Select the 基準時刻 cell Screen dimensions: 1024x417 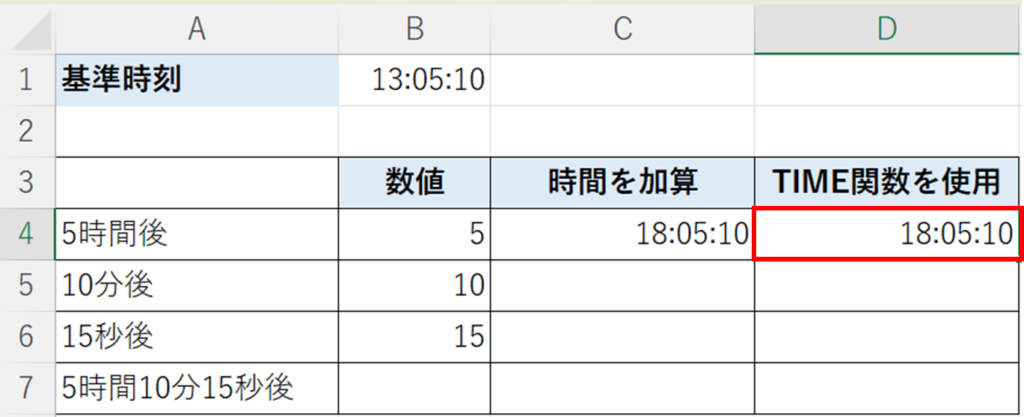click(x=197, y=80)
